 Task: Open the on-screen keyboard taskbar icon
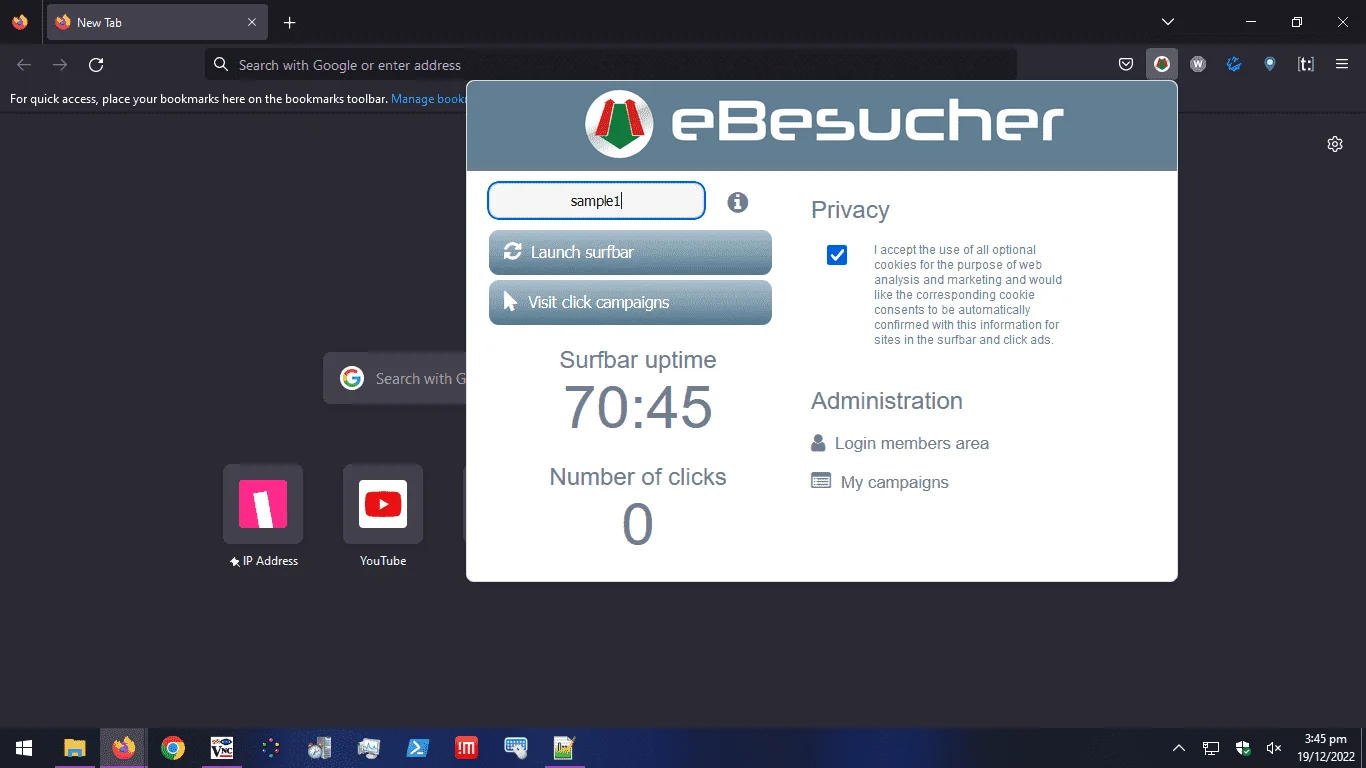point(516,748)
